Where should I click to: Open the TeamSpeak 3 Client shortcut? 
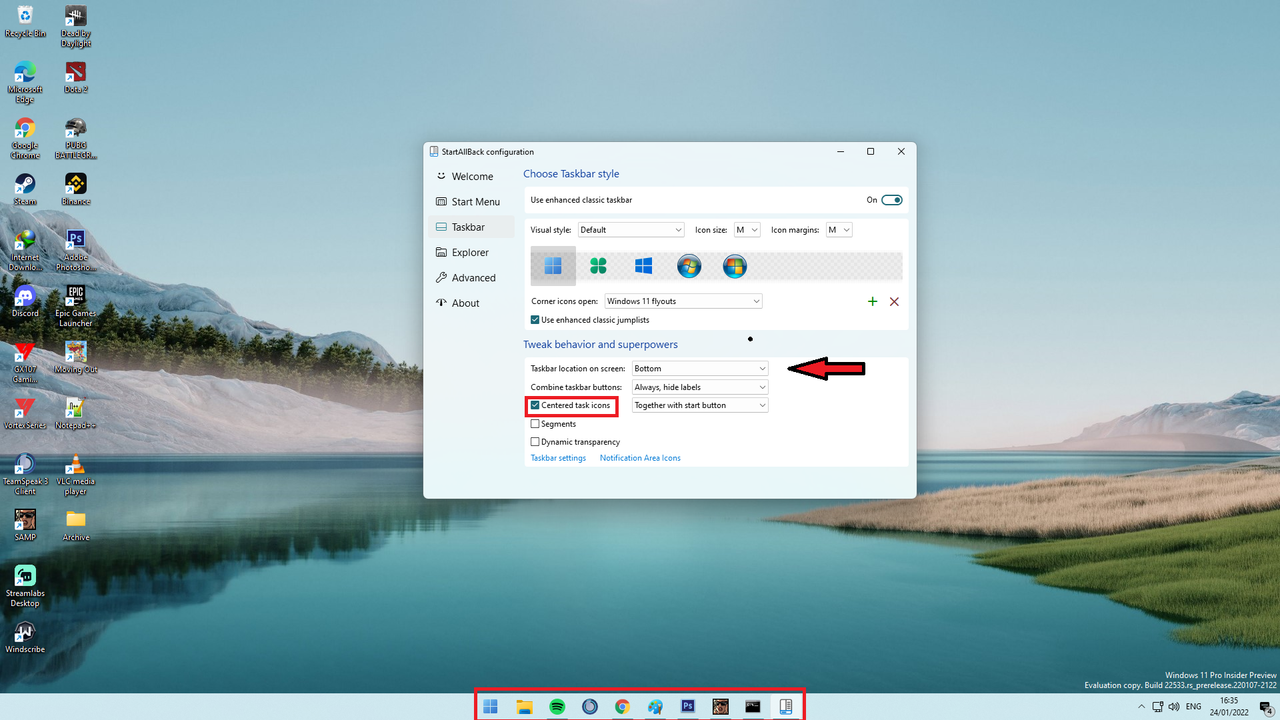25,474
